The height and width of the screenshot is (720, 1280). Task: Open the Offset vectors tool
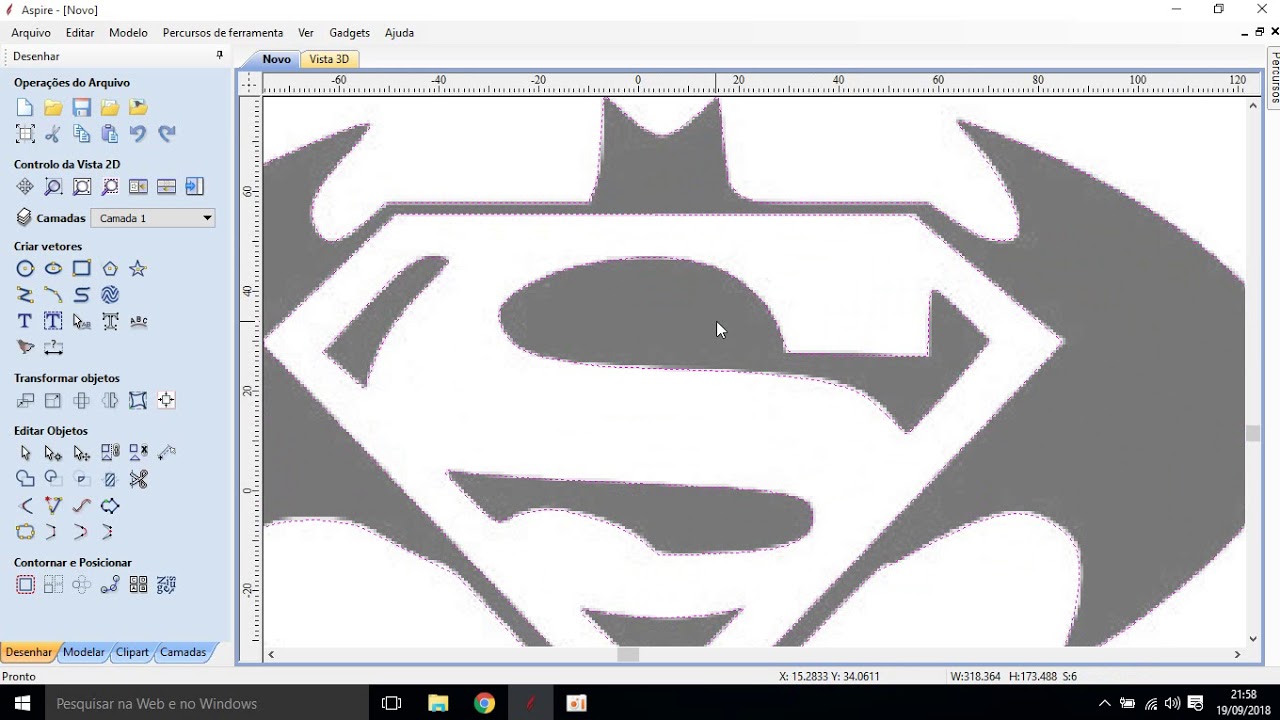(25, 585)
